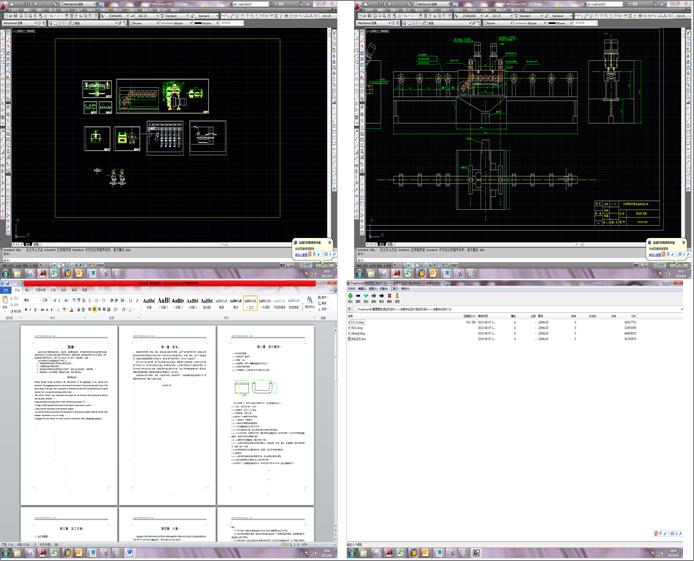This screenshot has width=694, height=561.
Task: Click the Test icon in 7-Zip toolbar
Action: click(366, 296)
